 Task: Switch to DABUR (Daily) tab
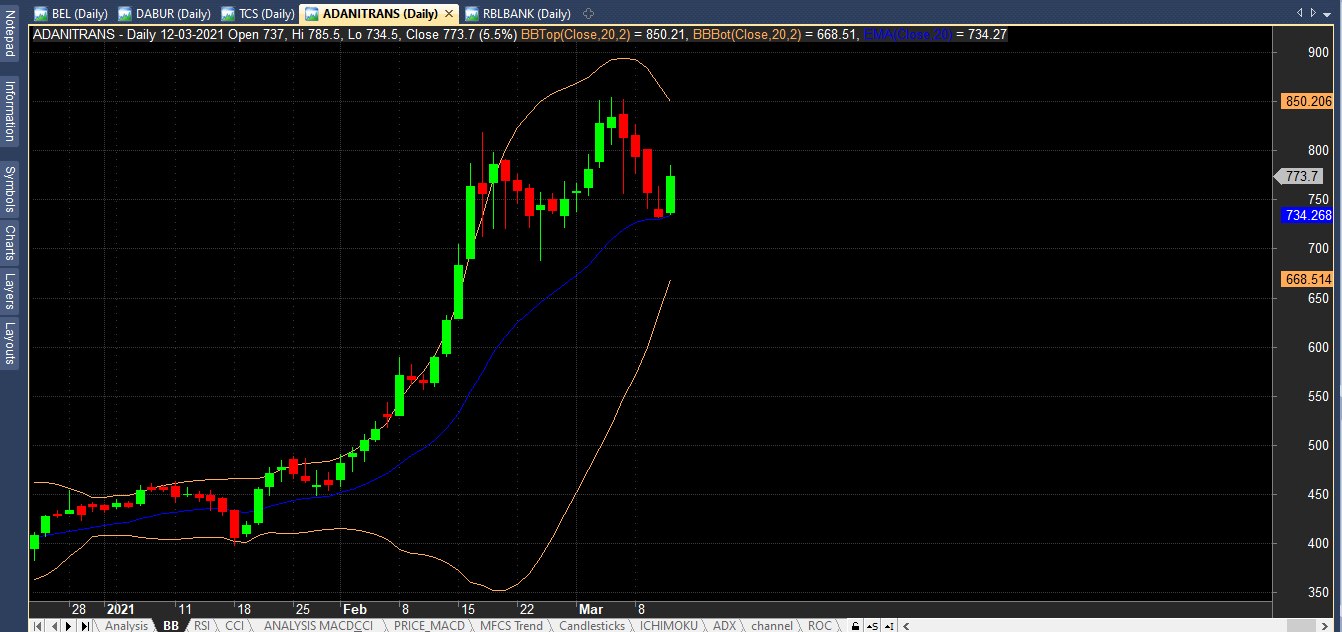[x=164, y=14]
